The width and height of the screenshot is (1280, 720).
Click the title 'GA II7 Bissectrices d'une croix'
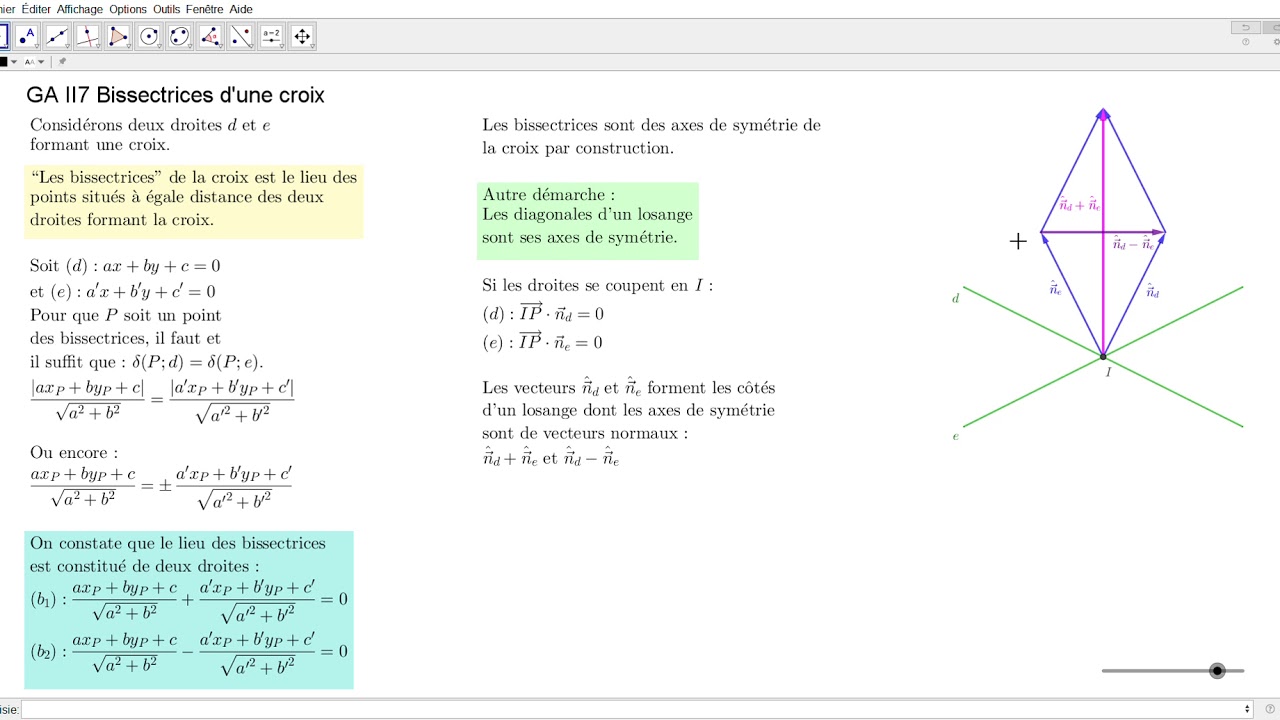click(x=175, y=95)
